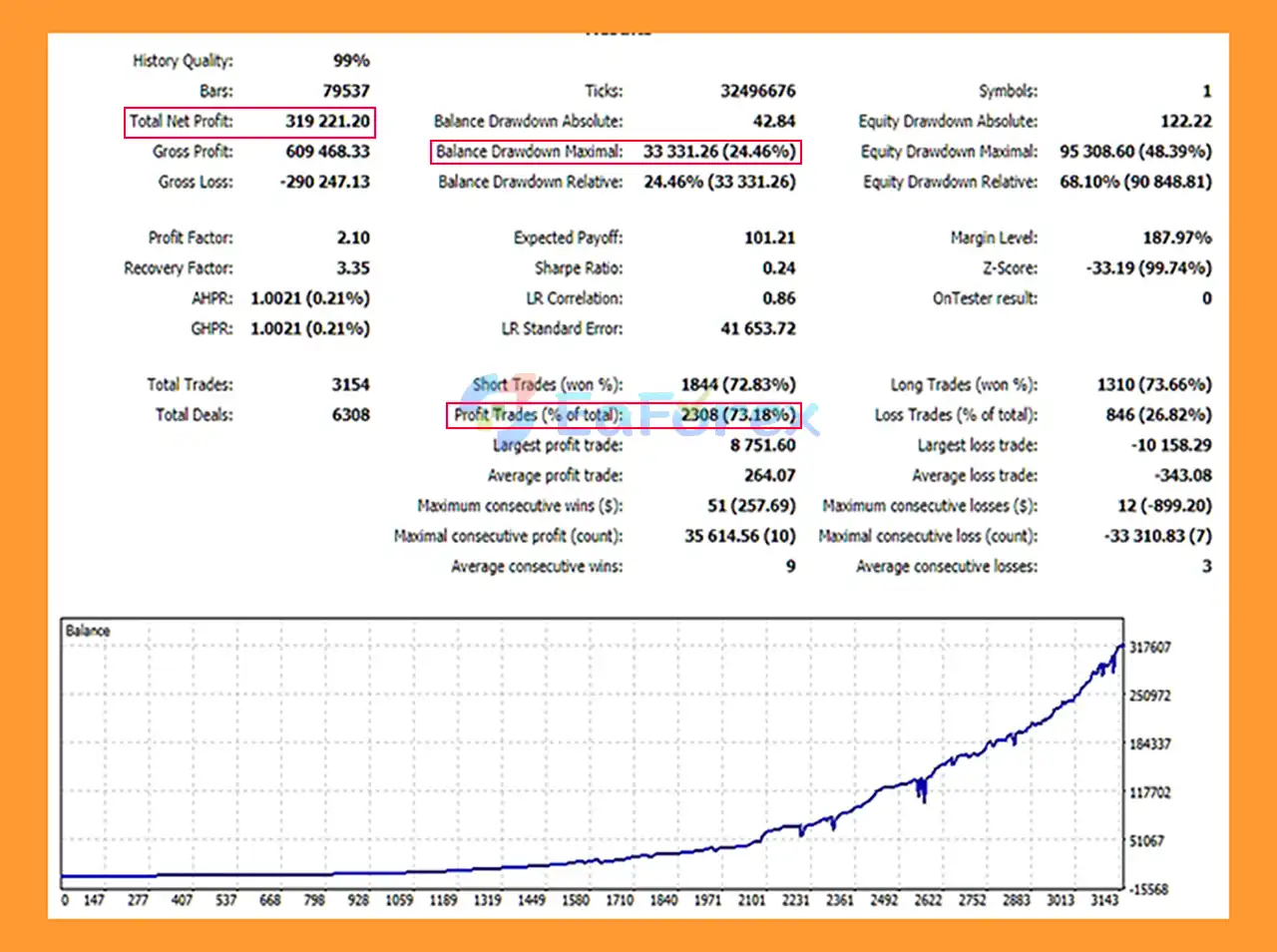
Task: Click the Profit Factor value 2.10
Action: click(352, 238)
